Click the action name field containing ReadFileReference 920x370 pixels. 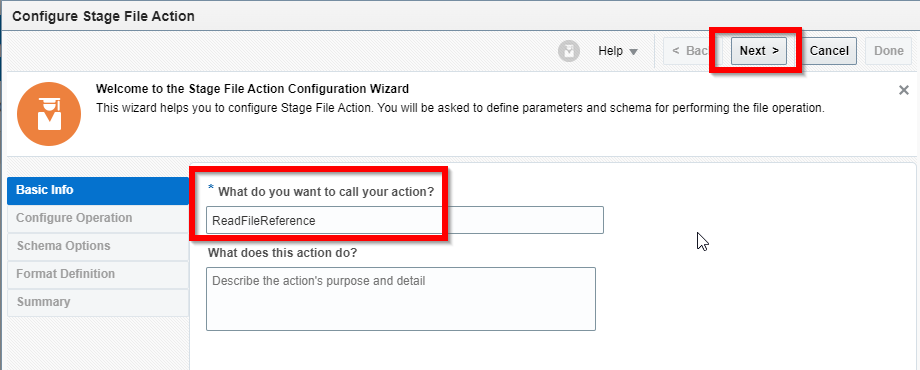404,220
